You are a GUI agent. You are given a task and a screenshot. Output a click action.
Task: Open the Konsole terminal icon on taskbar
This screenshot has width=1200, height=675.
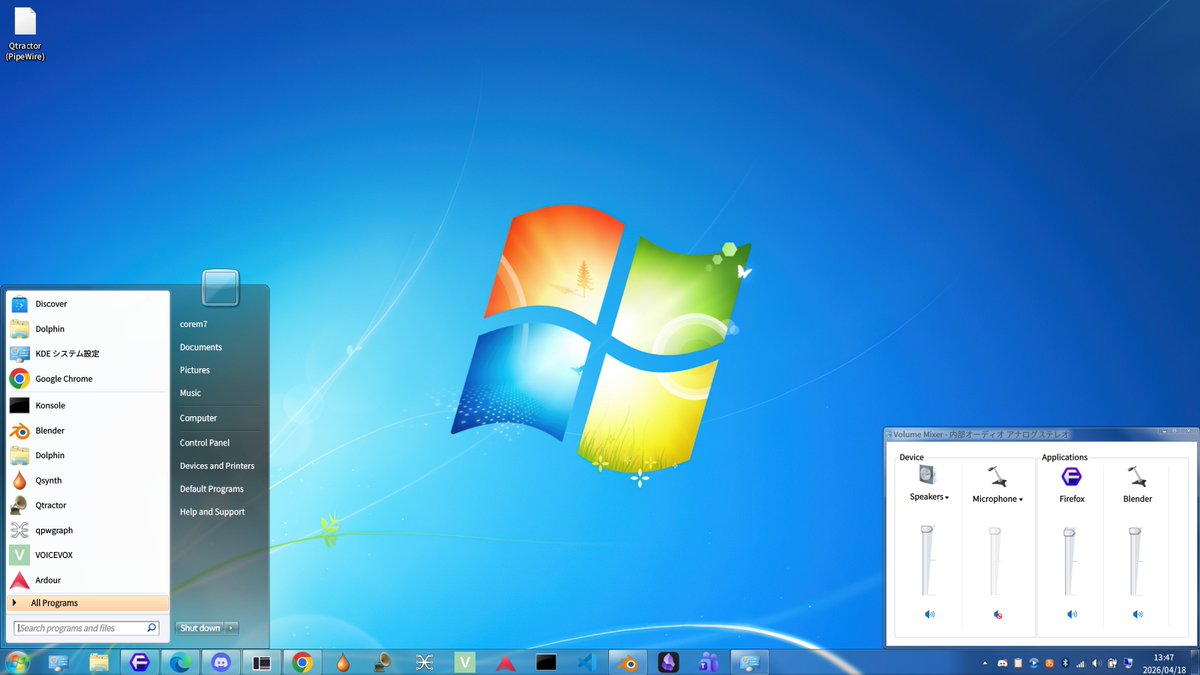click(546, 662)
